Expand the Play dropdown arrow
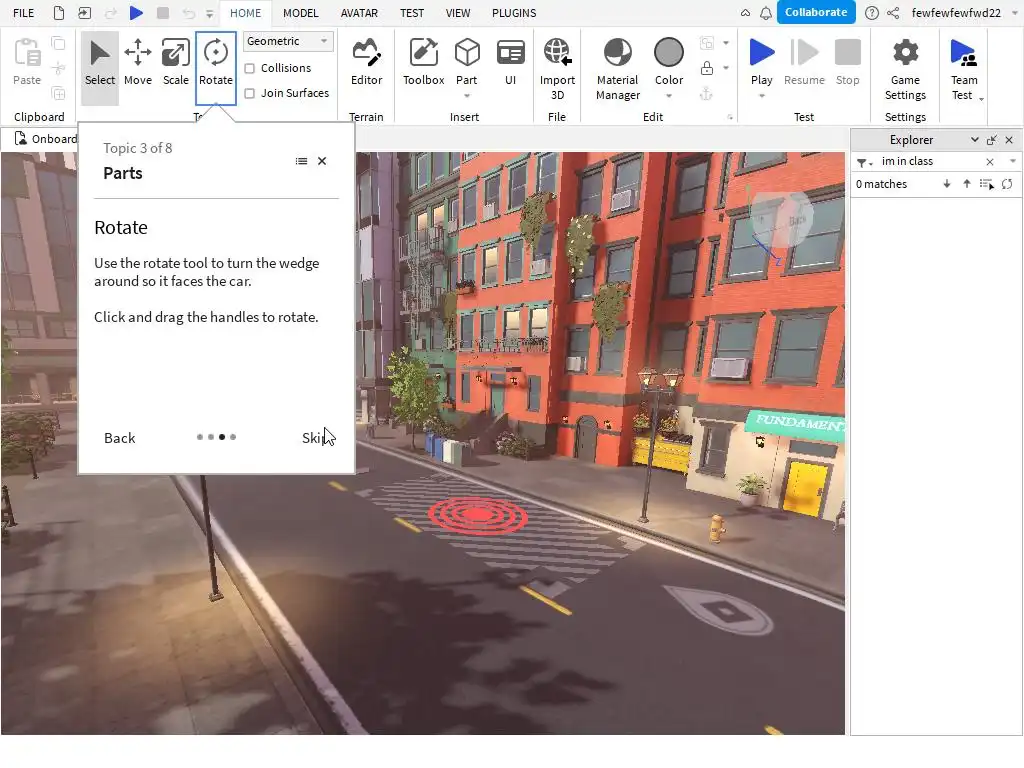 pyautogui.click(x=761, y=96)
